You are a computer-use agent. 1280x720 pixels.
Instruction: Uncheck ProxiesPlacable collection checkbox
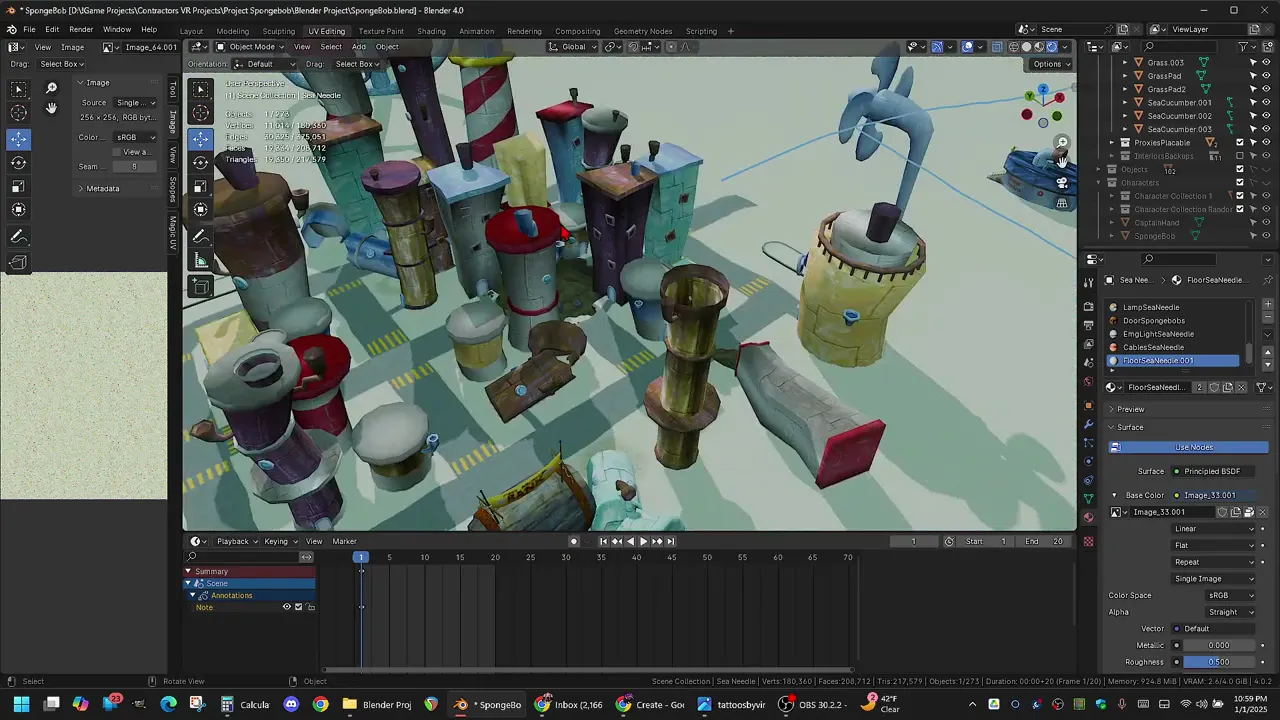[1240, 143]
